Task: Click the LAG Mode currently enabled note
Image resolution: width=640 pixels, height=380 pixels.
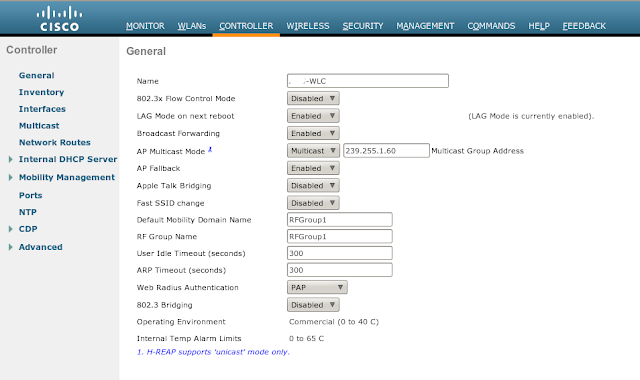Action: 531,116
